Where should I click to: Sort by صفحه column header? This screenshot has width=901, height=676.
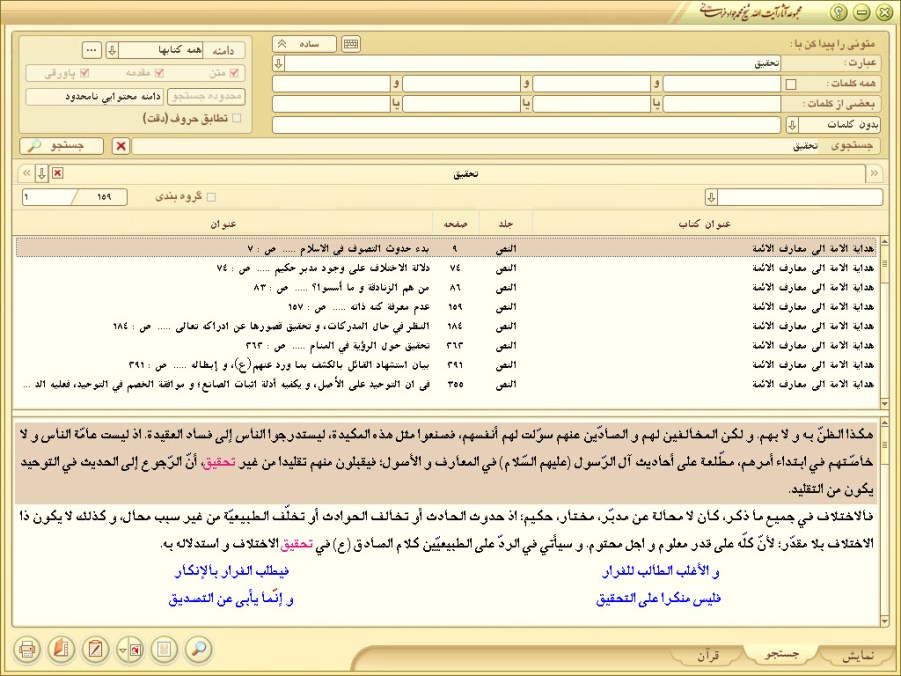pos(455,224)
